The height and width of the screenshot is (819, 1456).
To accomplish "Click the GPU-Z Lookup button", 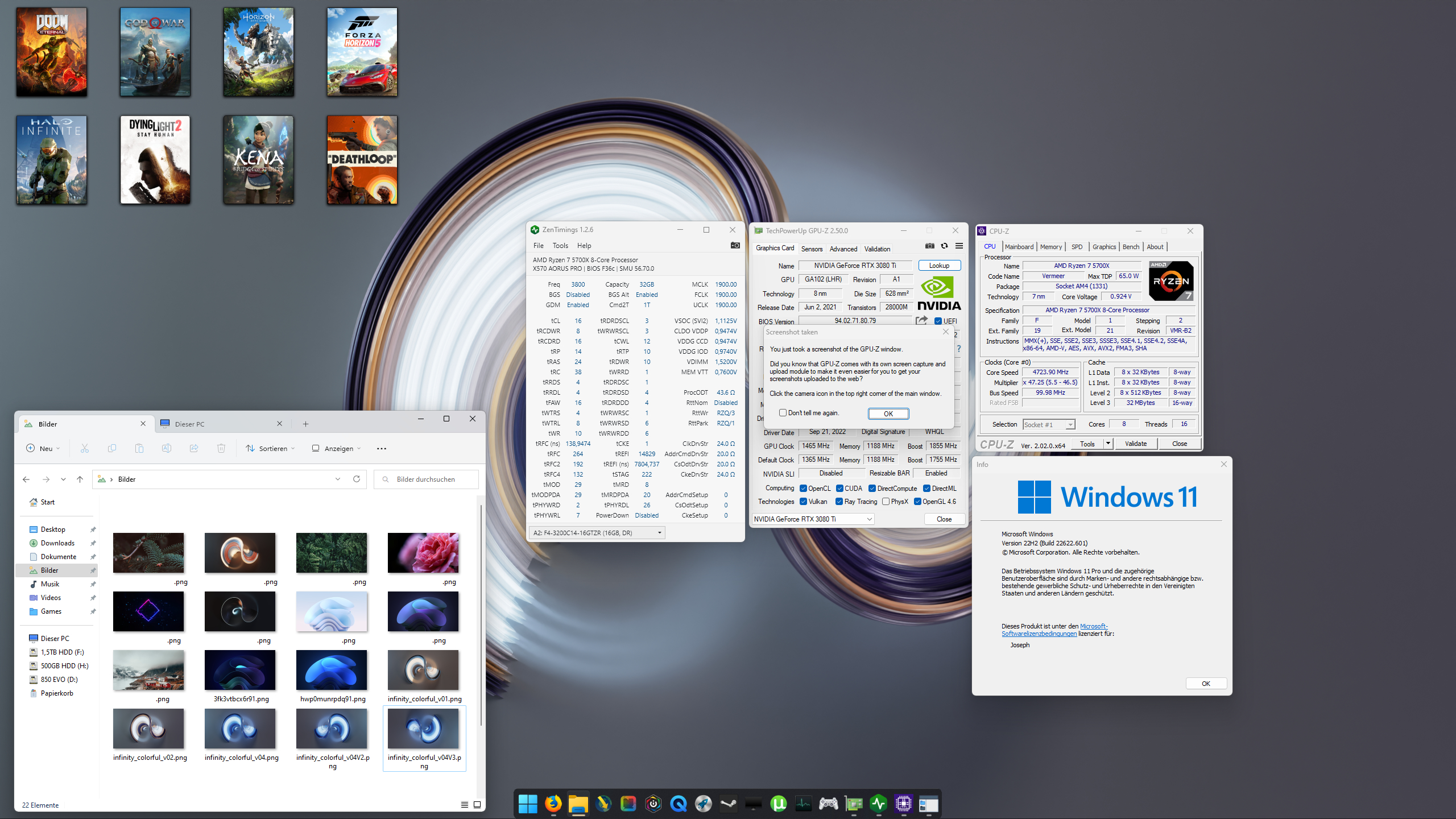I will click(938, 265).
